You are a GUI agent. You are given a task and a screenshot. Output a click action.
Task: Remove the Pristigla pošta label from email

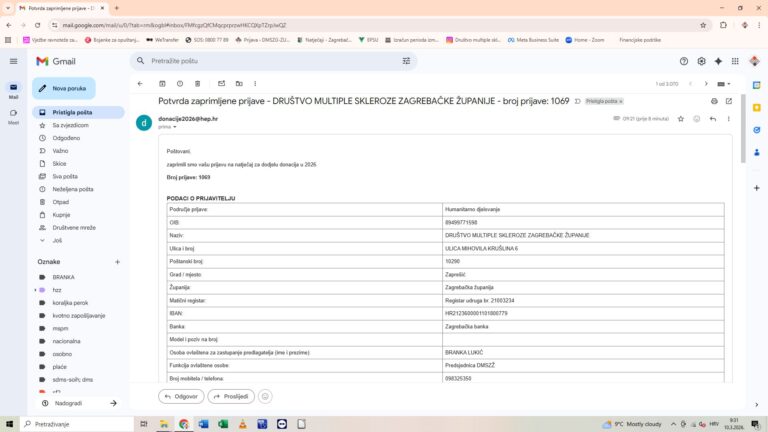(x=621, y=101)
